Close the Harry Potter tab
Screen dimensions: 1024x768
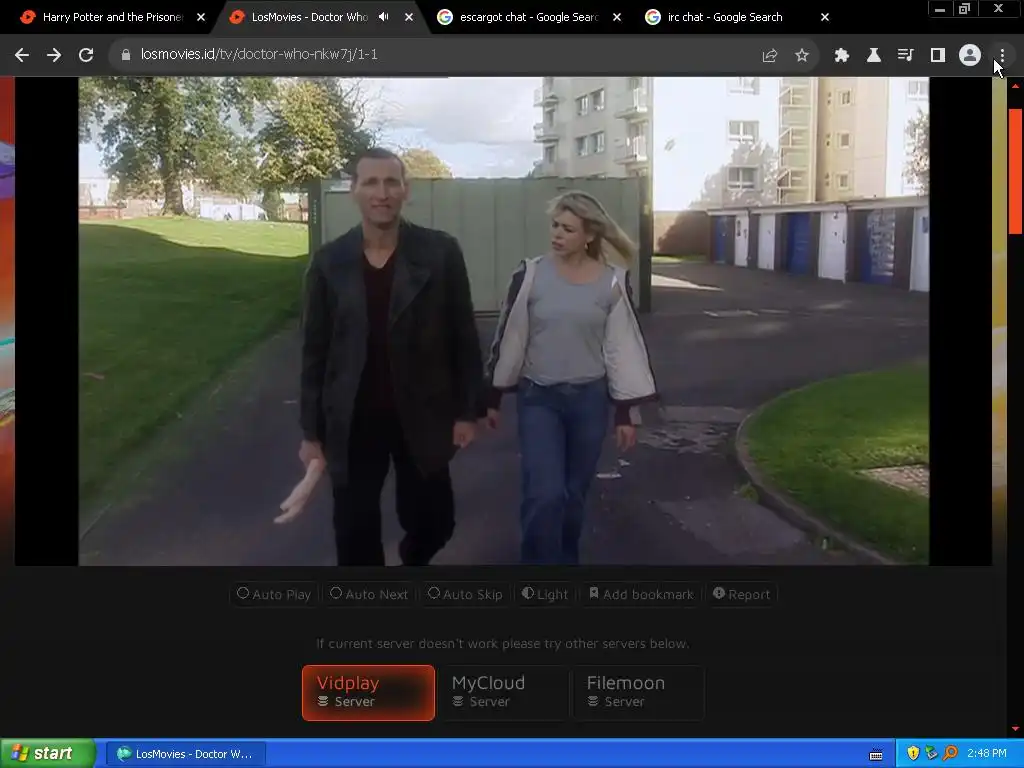click(x=201, y=17)
